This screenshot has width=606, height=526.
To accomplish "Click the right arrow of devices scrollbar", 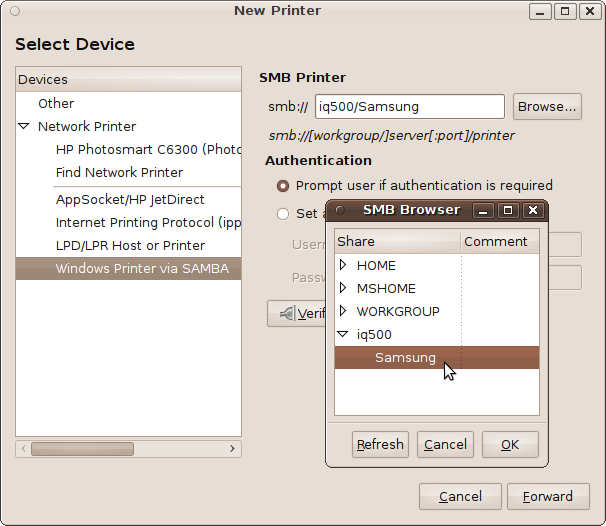I will click(x=232, y=449).
